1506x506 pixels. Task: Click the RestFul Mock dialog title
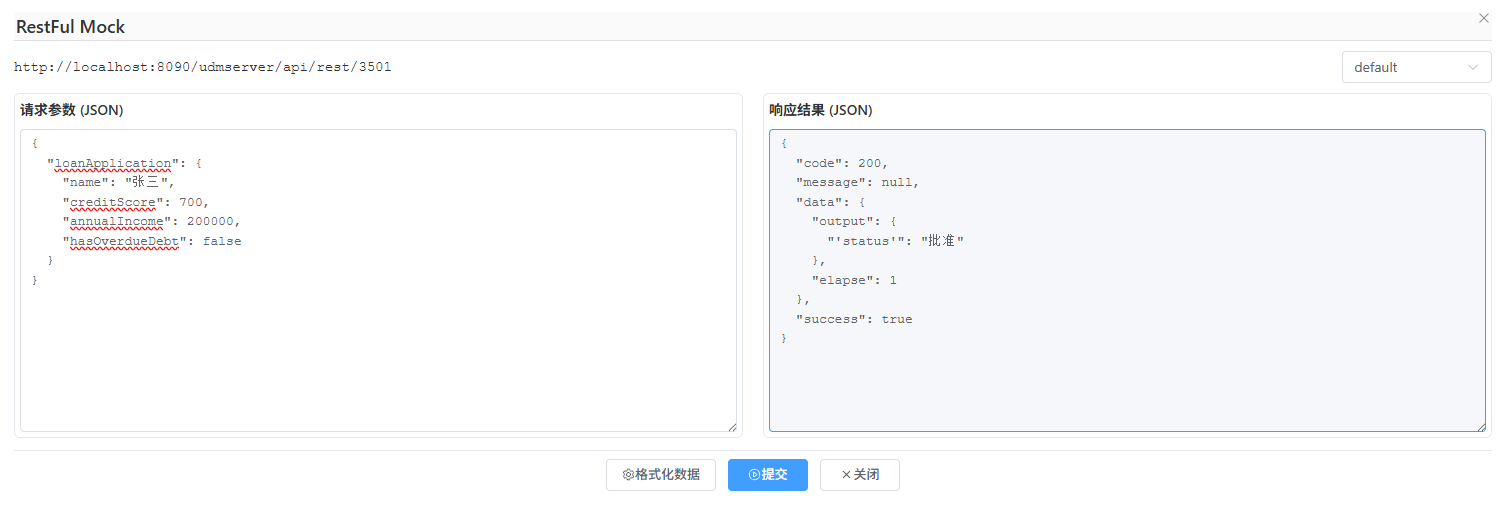click(71, 27)
